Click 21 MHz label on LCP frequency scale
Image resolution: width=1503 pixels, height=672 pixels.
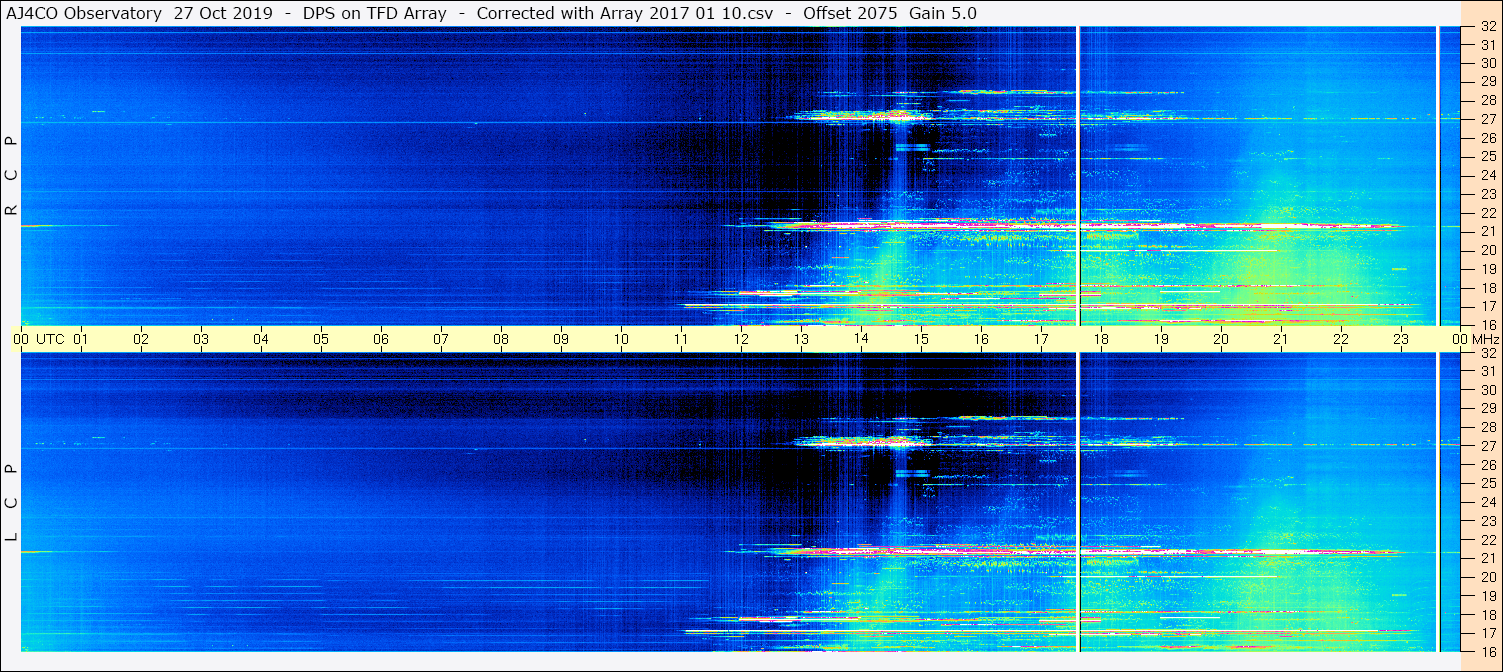pos(1488,558)
